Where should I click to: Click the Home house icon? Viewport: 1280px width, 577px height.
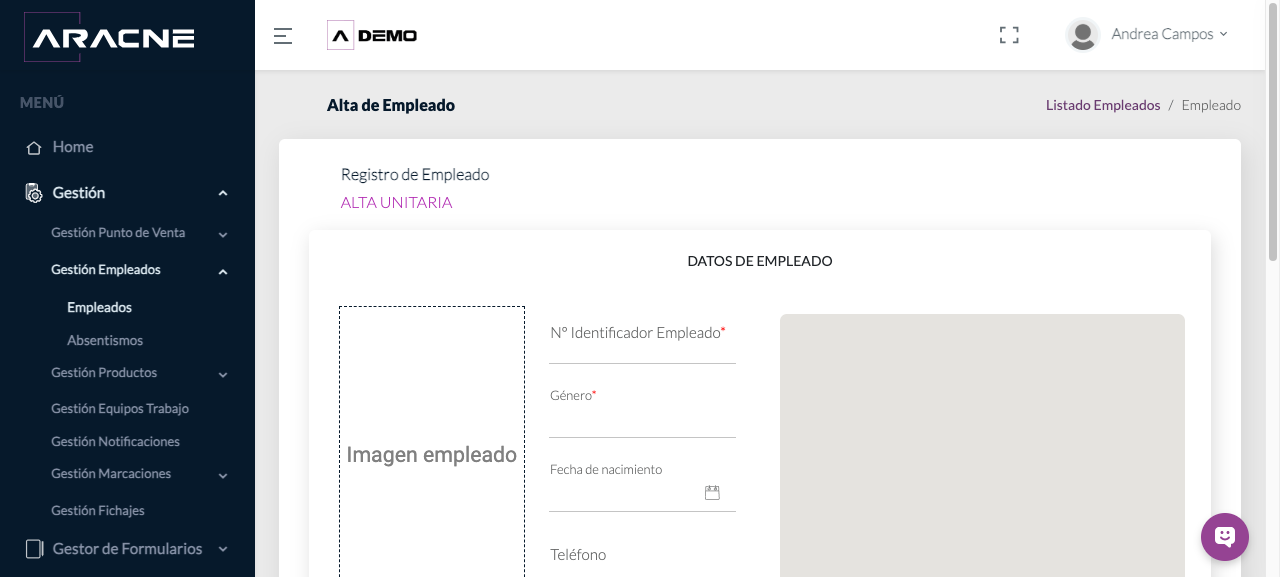[34, 147]
